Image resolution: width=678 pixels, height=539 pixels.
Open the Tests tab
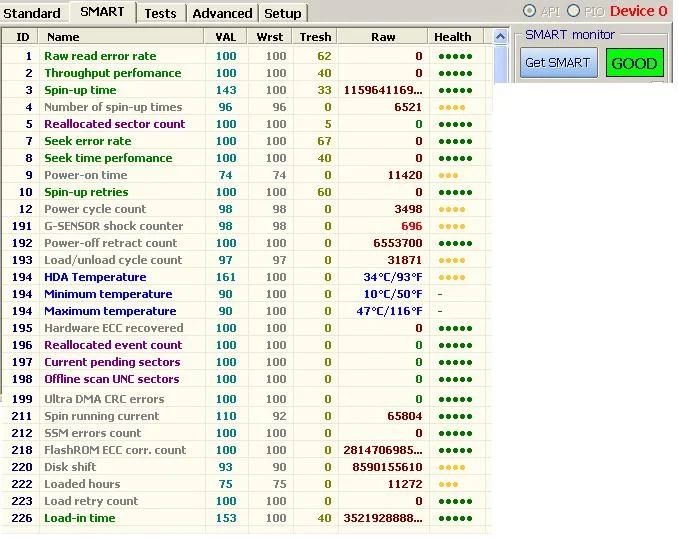pyautogui.click(x=160, y=13)
